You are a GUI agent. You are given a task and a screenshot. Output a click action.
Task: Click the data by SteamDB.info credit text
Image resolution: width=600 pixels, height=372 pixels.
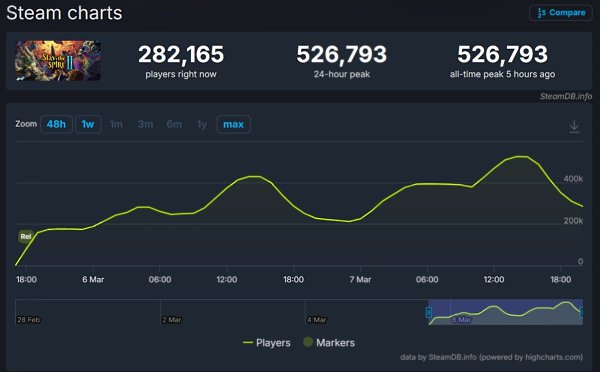point(491,357)
